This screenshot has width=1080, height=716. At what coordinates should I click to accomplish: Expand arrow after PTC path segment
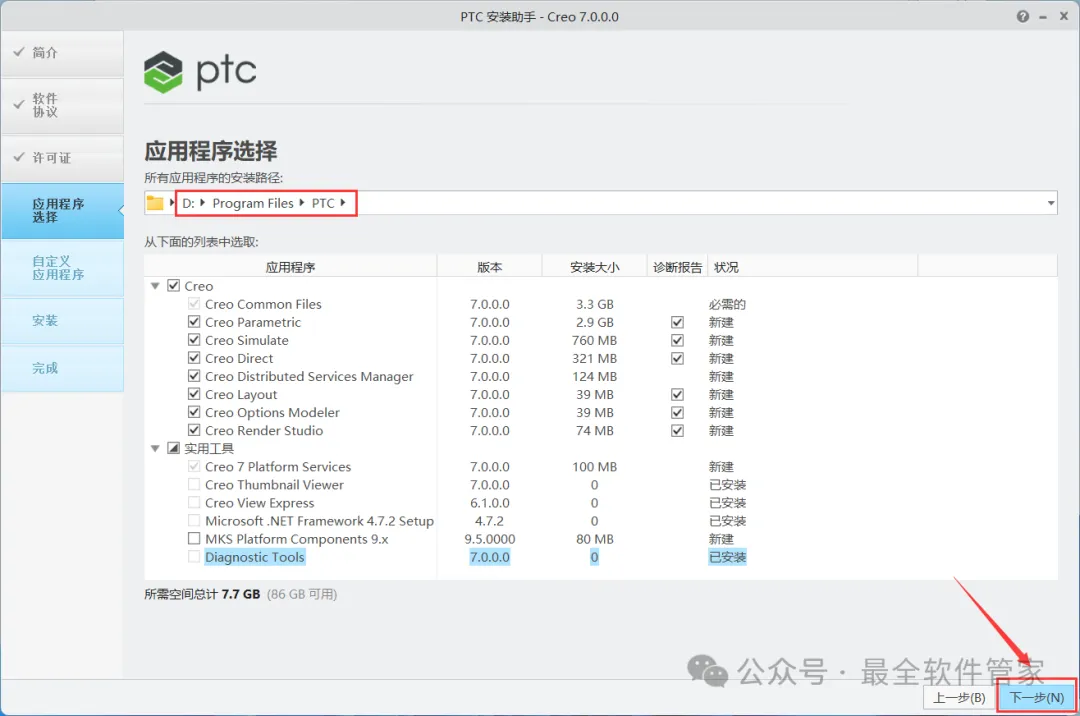click(x=342, y=202)
